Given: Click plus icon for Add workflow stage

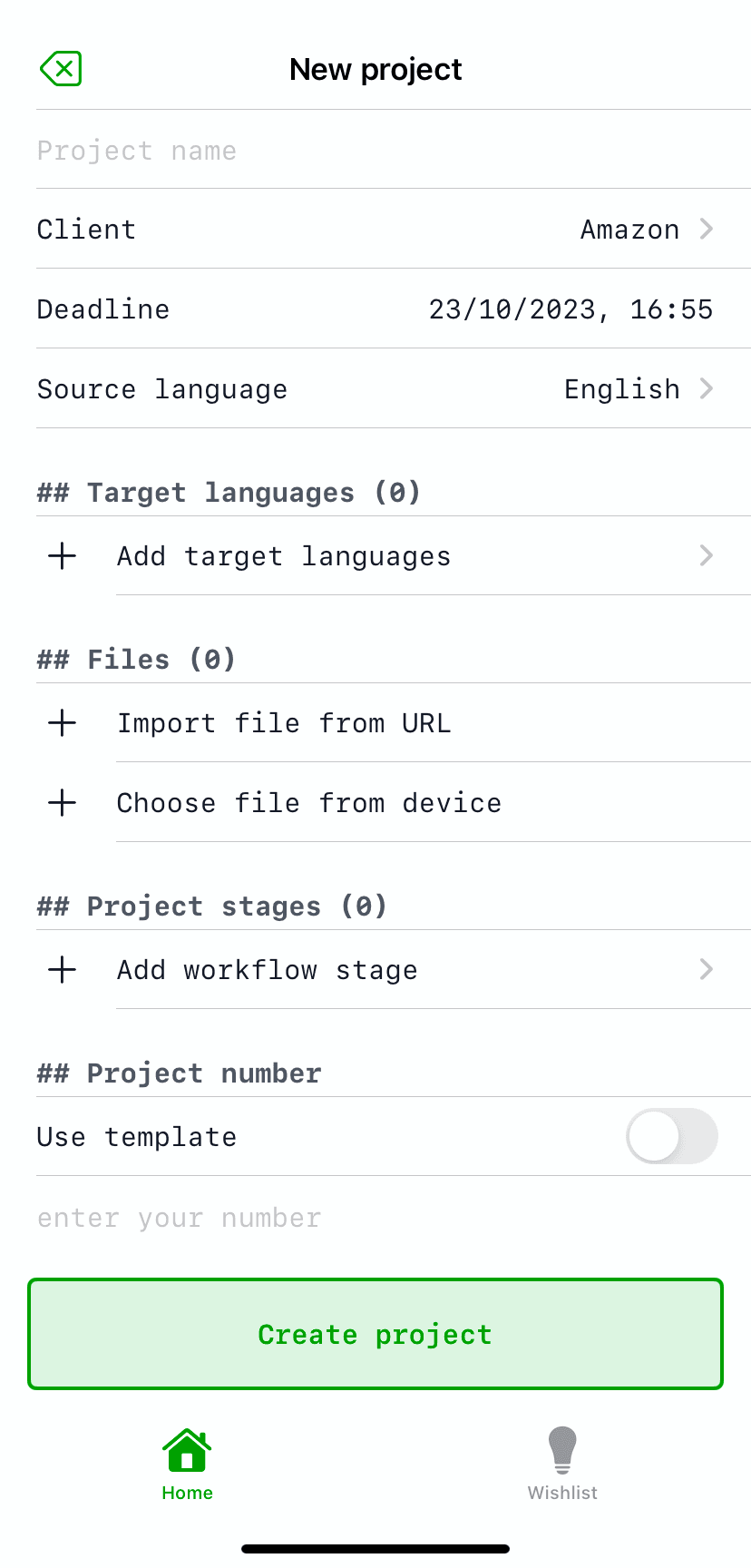Looking at the screenshot, I should [62, 970].
